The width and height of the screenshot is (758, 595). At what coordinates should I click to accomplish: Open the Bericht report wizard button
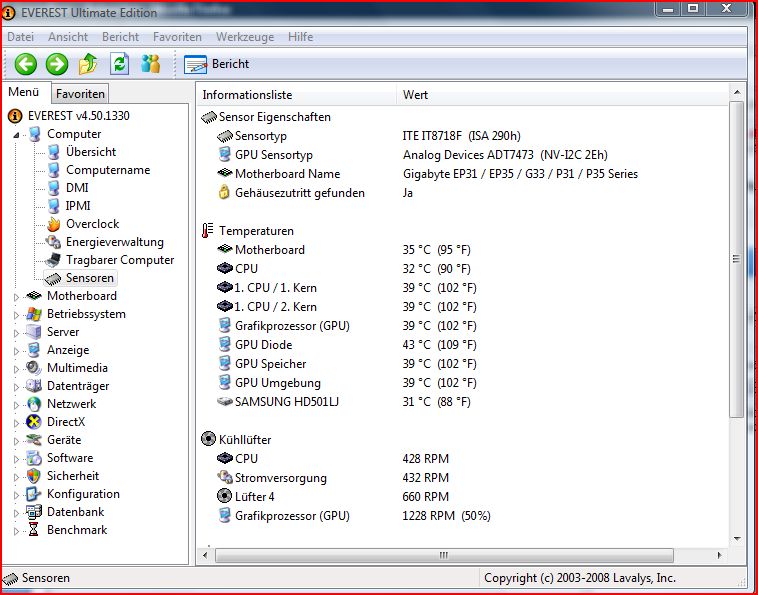click(217, 64)
